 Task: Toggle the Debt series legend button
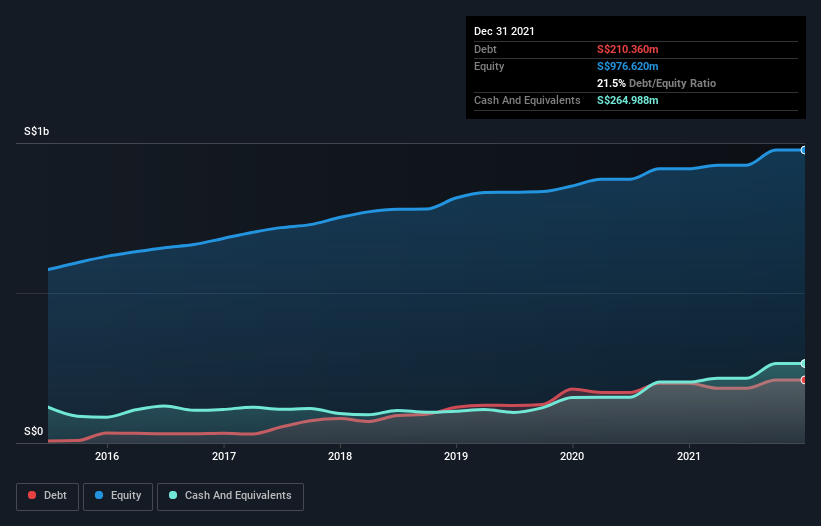pyautogui.click(x=48, y=496)
